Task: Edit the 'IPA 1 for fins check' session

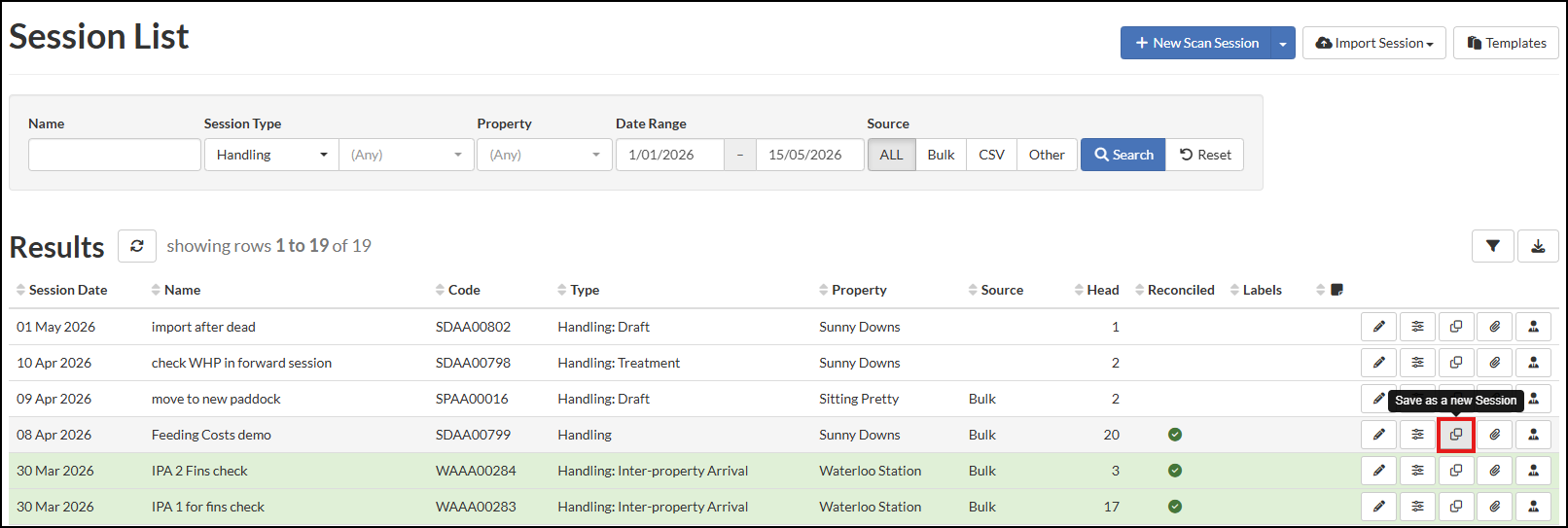Action: click(x=1378, y=507)
